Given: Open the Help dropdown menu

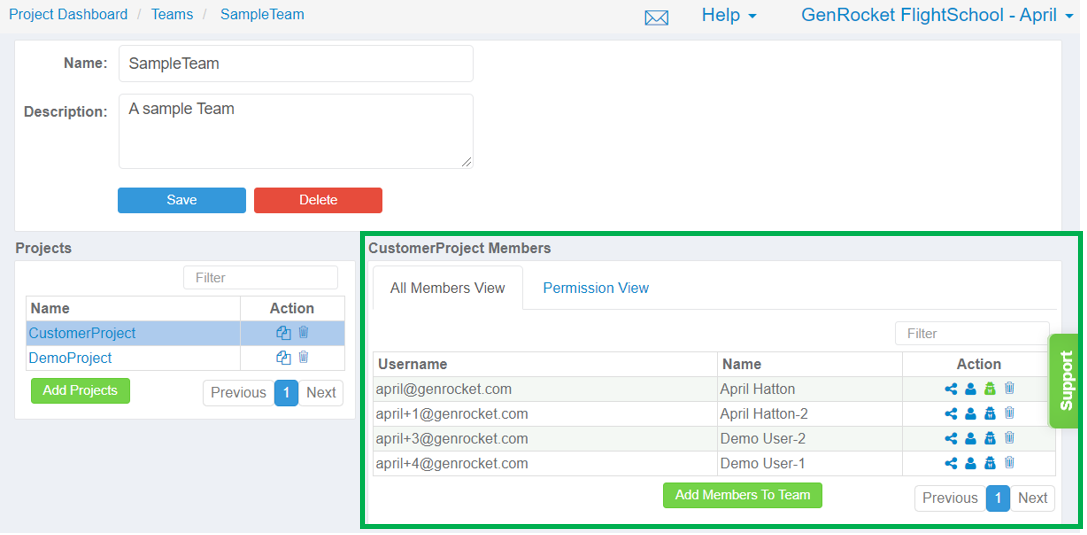Looking at the screenshot, I should point(729,15).
